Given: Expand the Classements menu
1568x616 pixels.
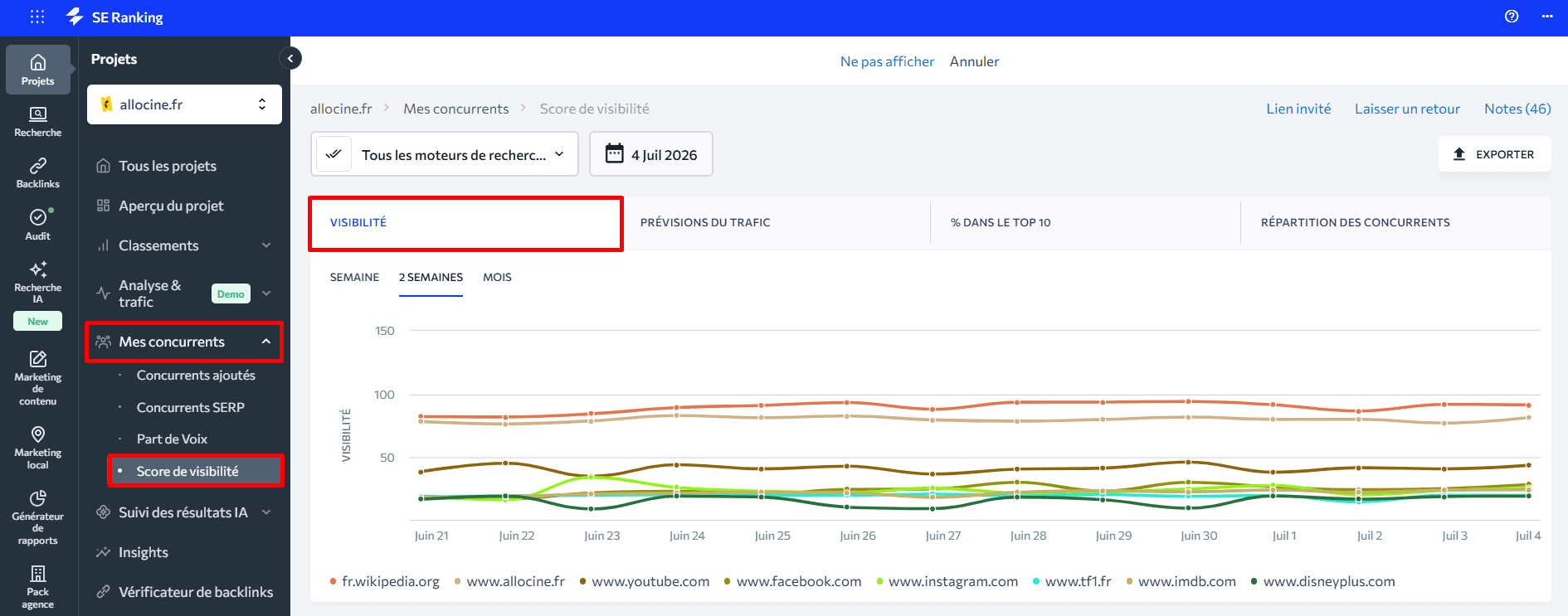Looking at the screenshot, I should click(184, 245).
